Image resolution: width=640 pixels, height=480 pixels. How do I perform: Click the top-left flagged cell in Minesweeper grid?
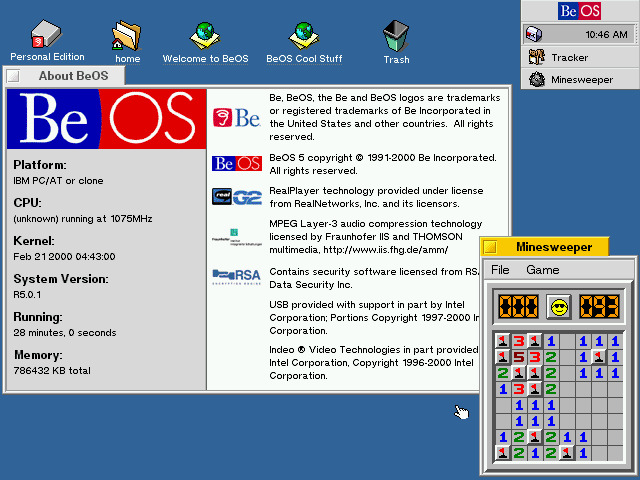(x=502, y=341)
